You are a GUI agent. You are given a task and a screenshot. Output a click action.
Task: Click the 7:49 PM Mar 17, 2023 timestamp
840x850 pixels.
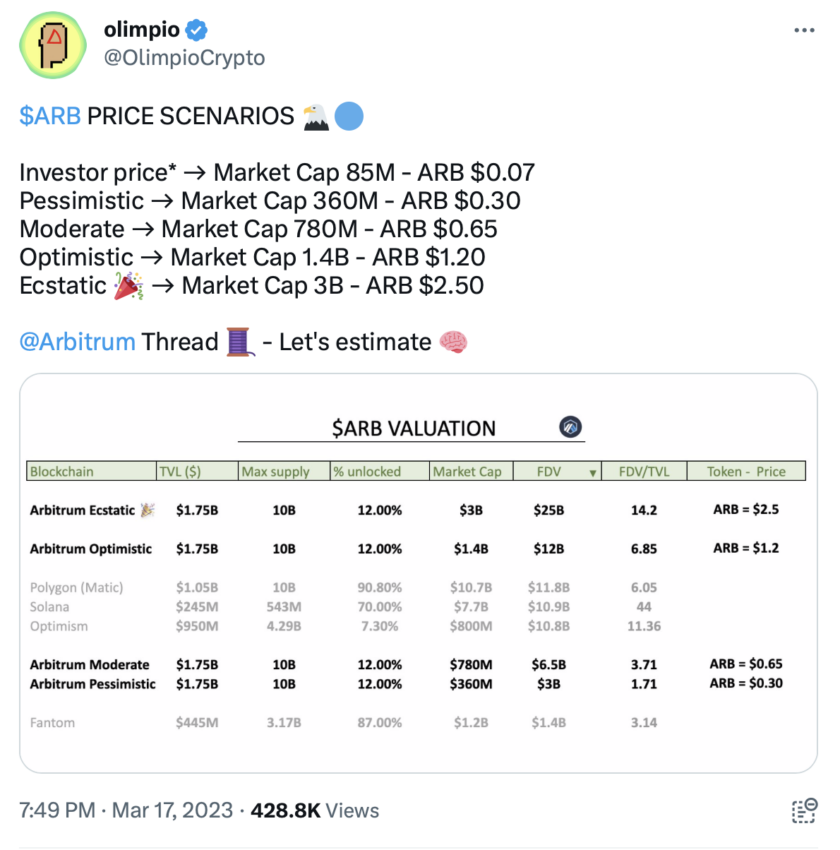point(126,810)
